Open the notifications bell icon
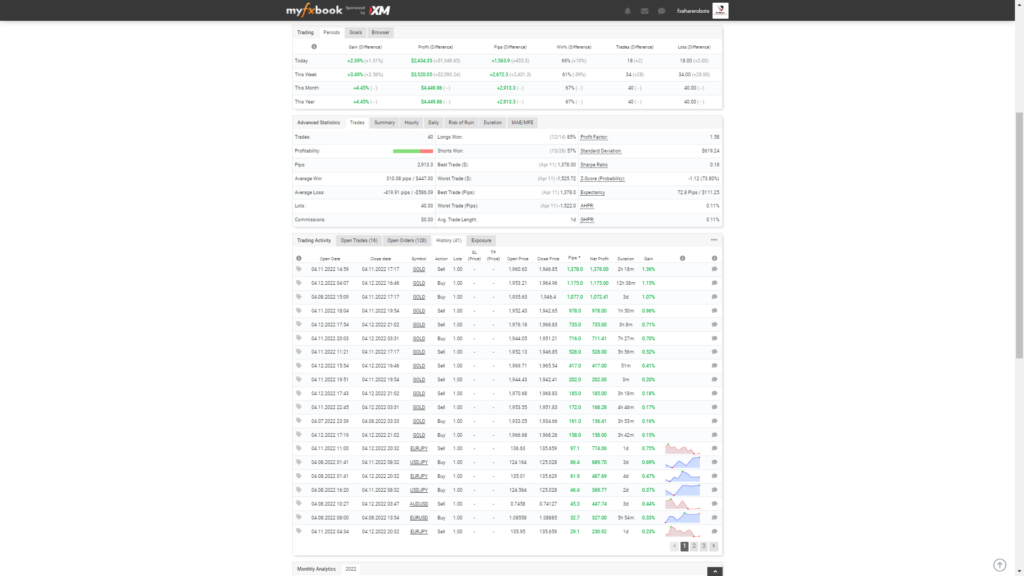The height and width of the screenshot is (576, 1024). (629, 11)
